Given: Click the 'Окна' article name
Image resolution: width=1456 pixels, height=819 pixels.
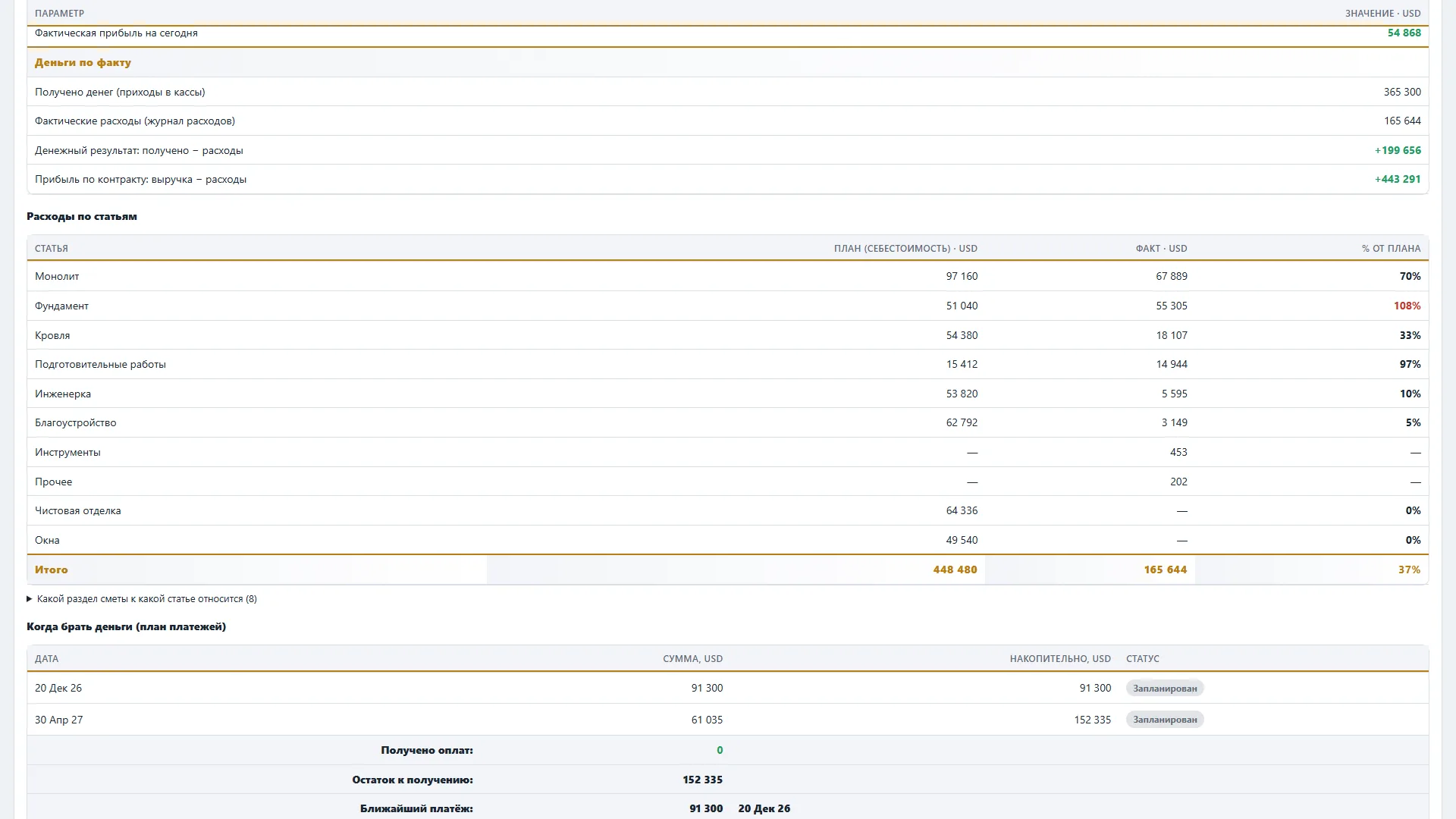Looking at the screenshot, I should [47, 541].
